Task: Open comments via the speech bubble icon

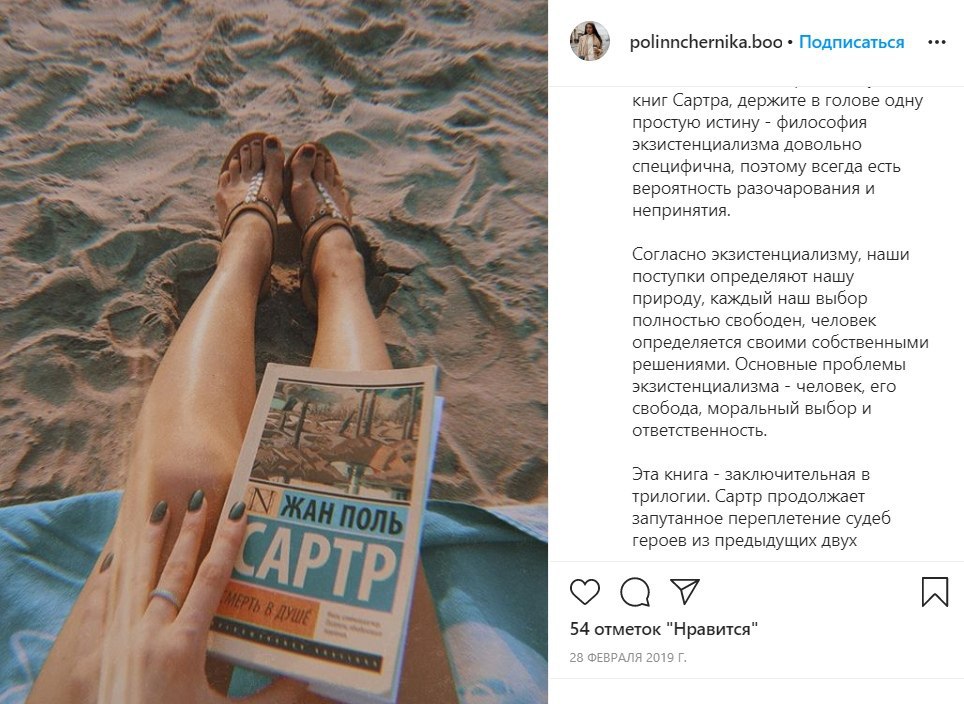Action: coord(635,591)
